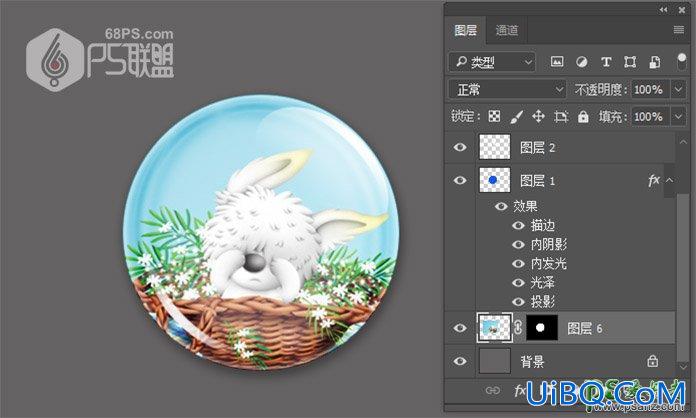Collapse the effects list of 图层 1
The height and width of the screenshot is (418, 696).
669,180
